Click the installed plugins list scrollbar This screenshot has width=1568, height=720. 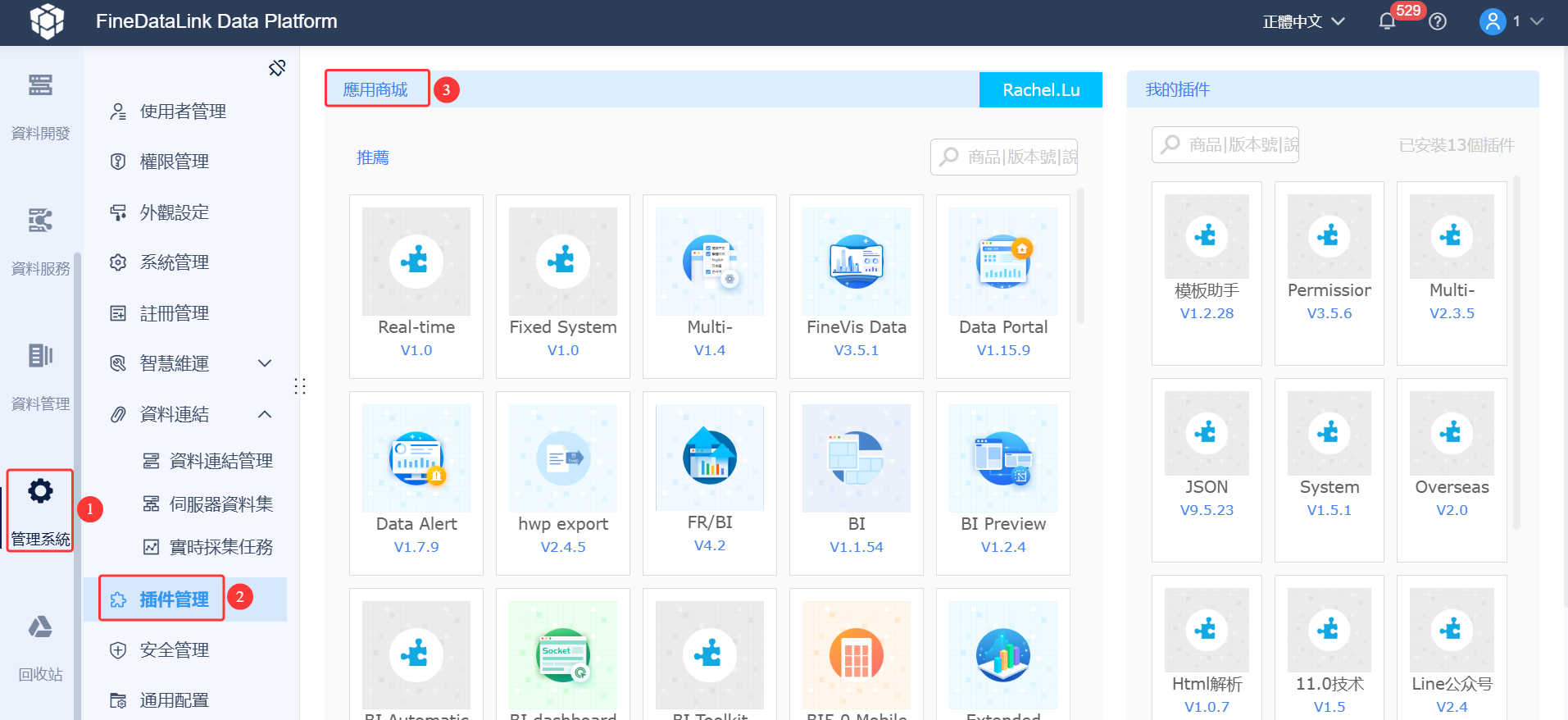[1516, 353]
